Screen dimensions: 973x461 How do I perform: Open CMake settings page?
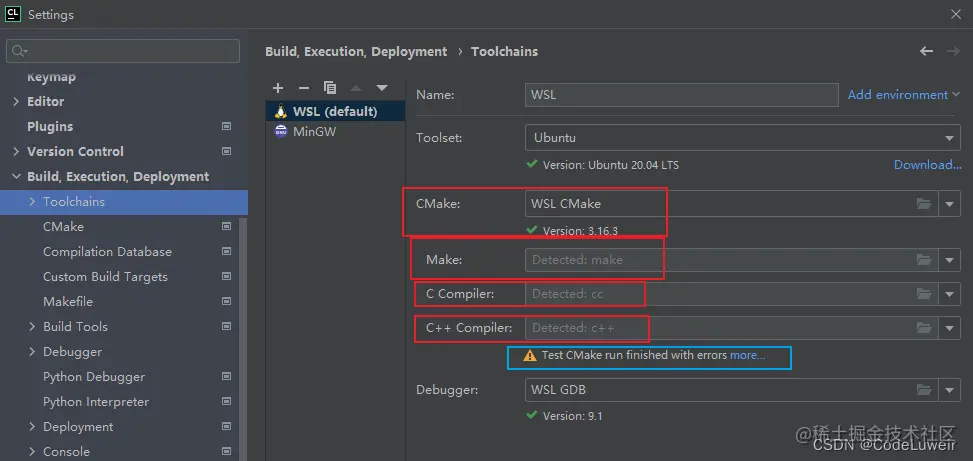(63, 226)
